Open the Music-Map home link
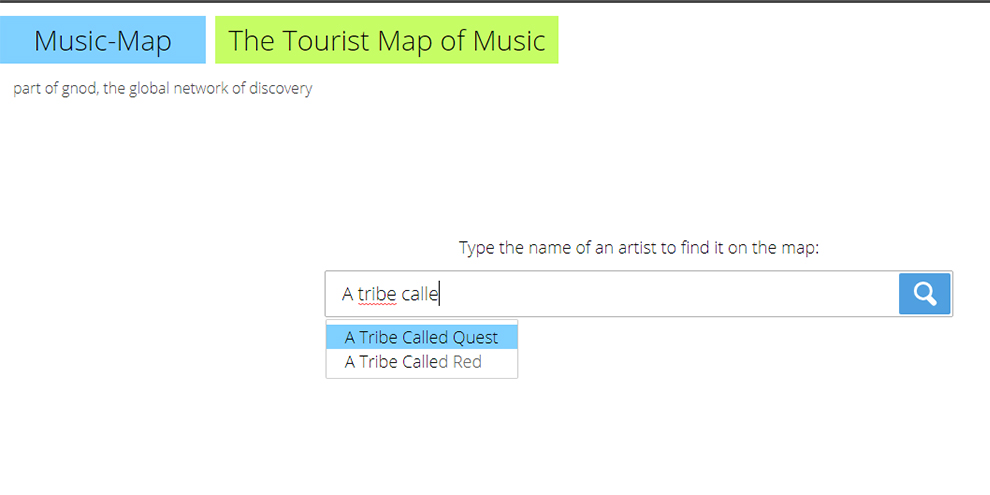Image resolution: width=990 pixels, height=495 pixels. pos(103,40)
